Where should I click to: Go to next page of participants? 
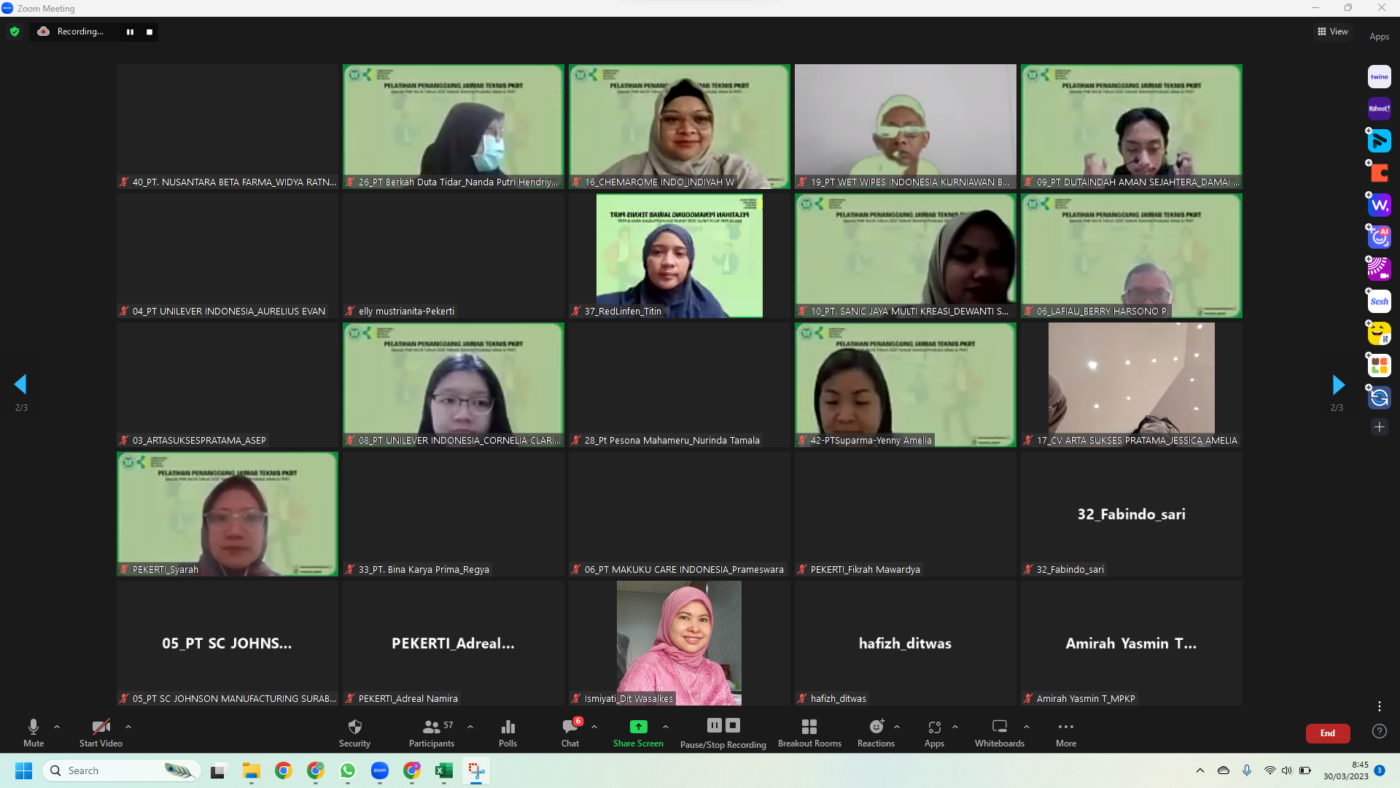tap(1338, 385)
